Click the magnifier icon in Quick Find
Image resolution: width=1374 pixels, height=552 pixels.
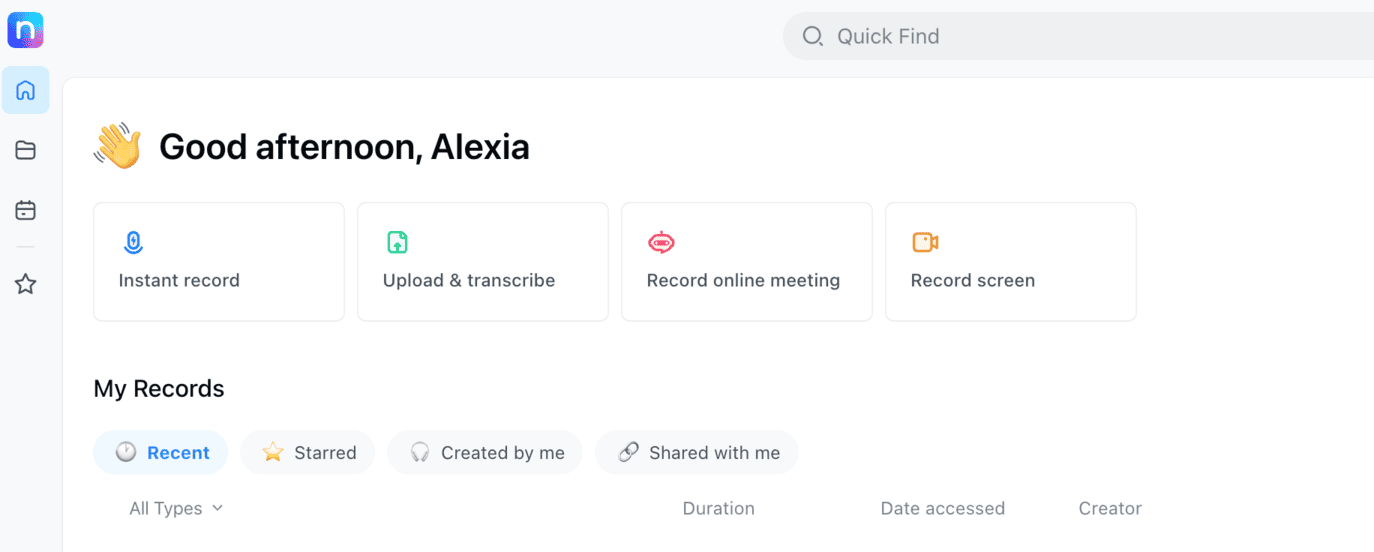(813, 36)
